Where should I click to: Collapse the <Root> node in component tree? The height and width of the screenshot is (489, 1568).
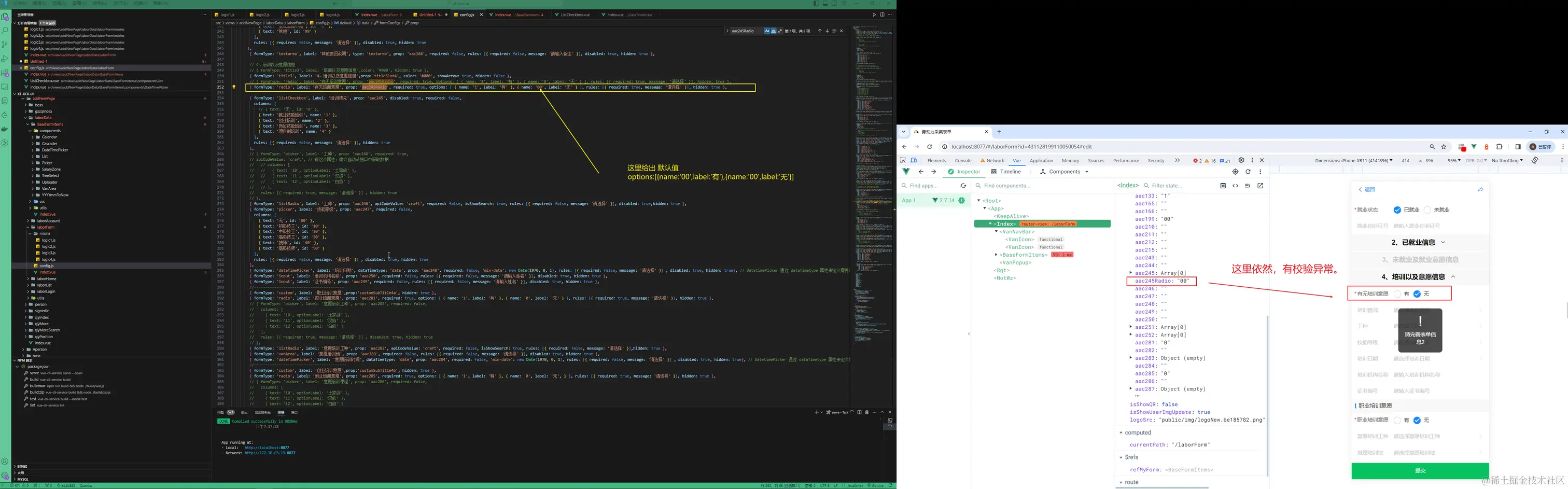(x=979, y=201)
